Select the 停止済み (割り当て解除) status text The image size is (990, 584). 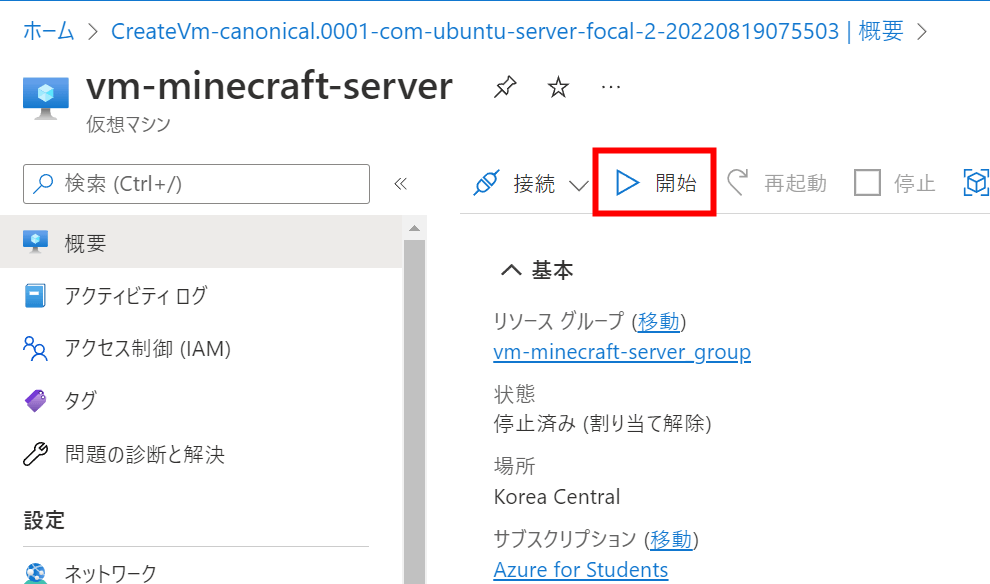coord(602,423)
